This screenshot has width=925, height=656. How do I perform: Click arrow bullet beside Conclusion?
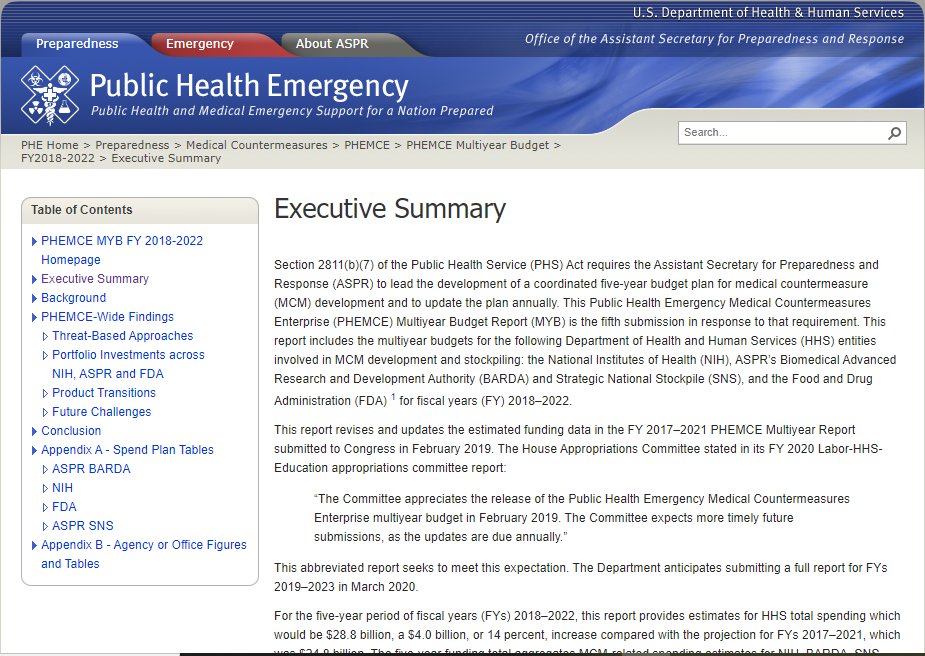tap(34, 431)
